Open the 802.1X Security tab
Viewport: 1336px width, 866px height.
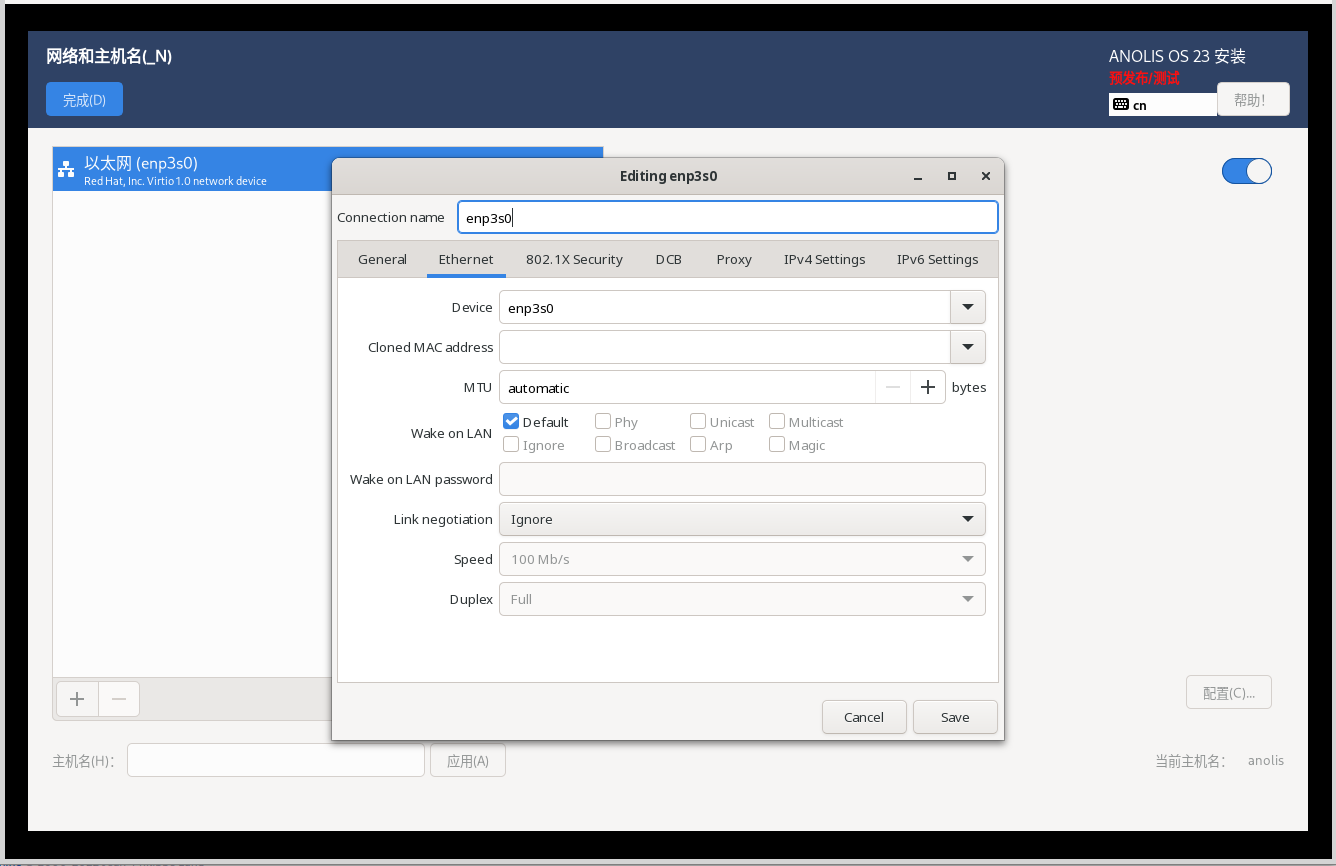574,259
